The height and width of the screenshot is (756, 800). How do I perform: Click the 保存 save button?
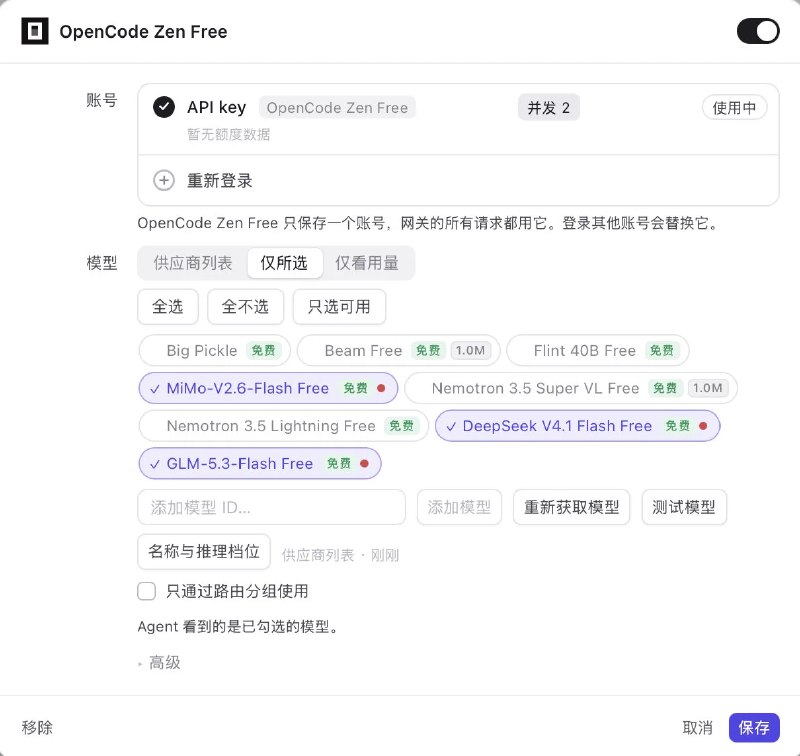(754, 727)
